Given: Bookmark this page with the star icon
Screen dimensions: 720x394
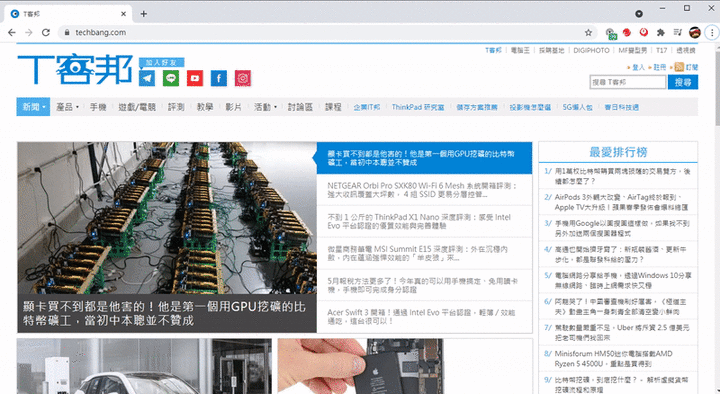Looking at the screenshot, I should coord(588,33).
